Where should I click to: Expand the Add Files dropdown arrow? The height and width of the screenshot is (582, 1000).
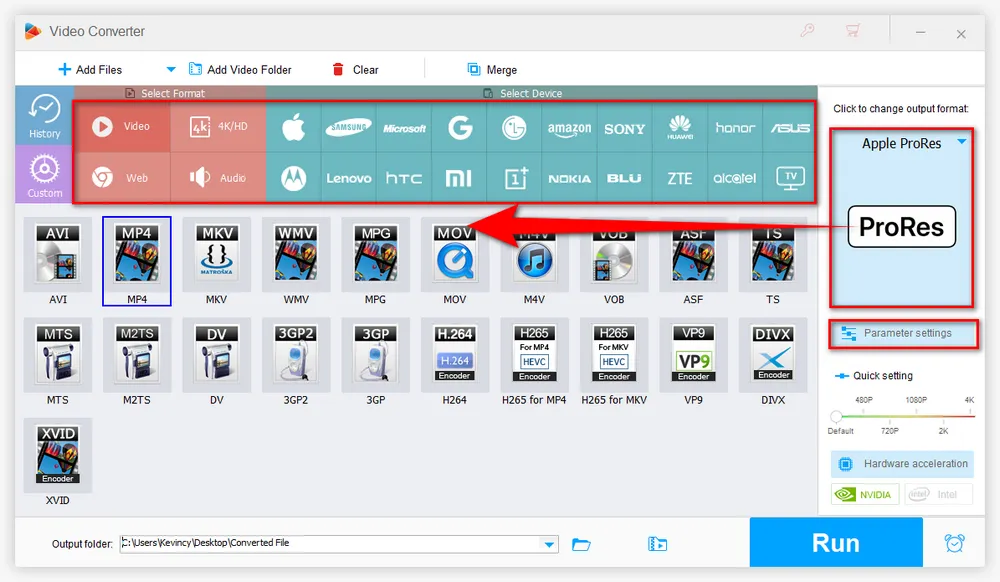(170, 70)
